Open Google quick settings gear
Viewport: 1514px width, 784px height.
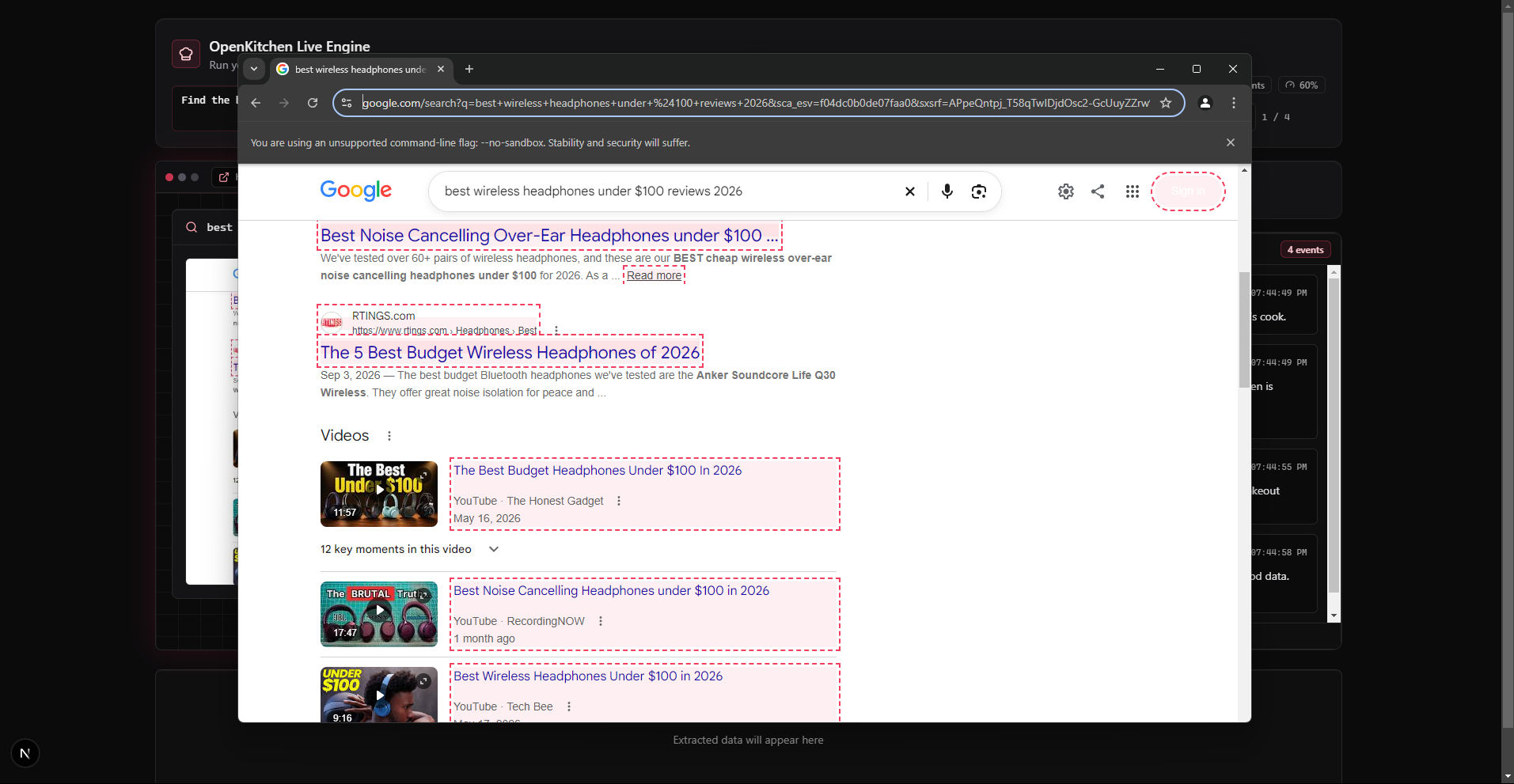pos(1066,191)
